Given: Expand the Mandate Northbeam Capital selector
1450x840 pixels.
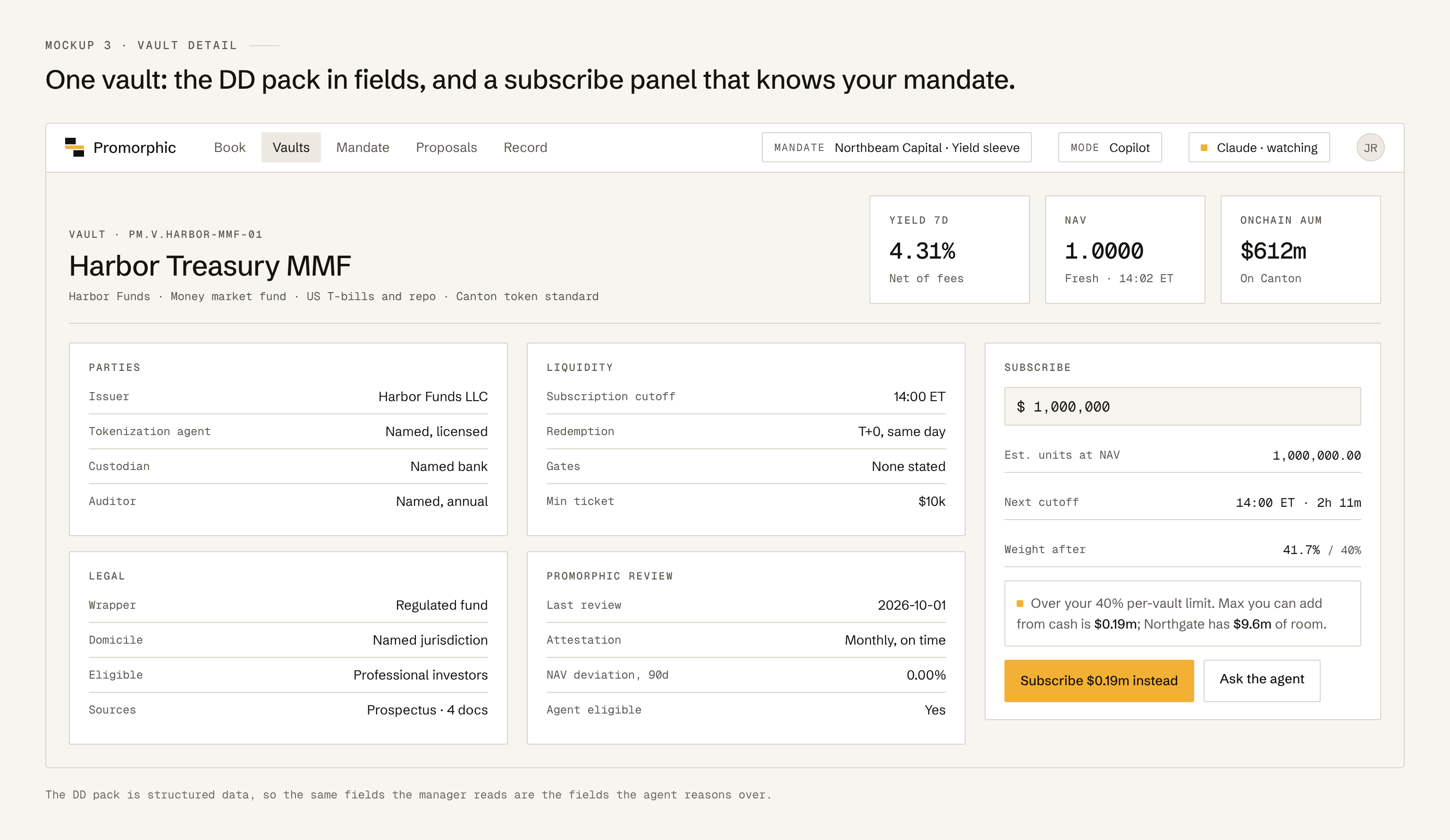Looking at the screenshot, I should point(896,147).
